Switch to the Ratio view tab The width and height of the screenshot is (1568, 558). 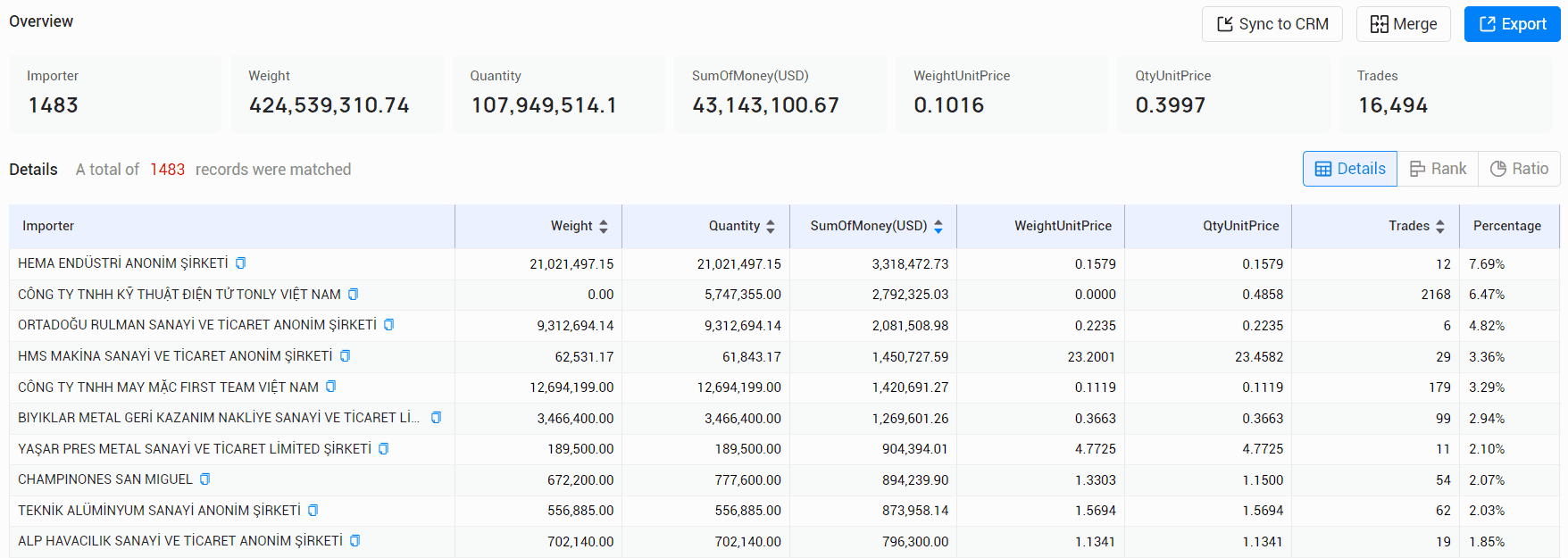(x=1519, y=169)
